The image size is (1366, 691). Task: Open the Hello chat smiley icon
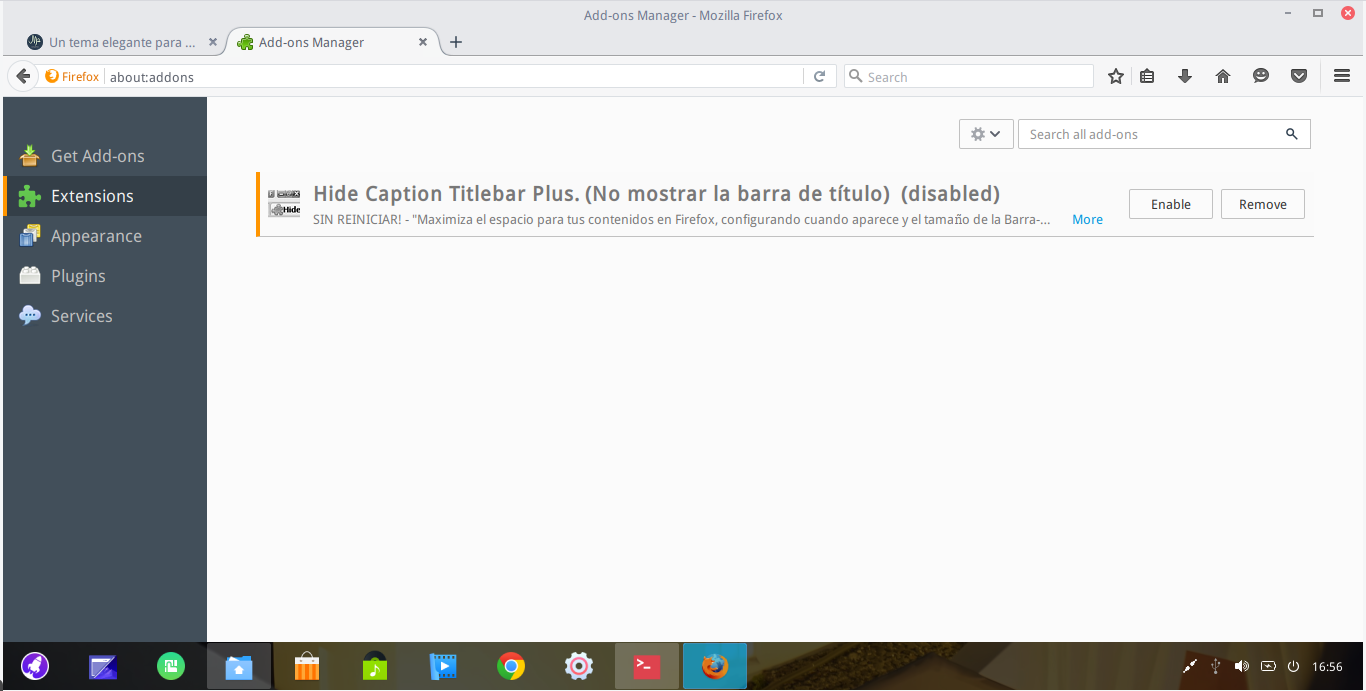(x=1261, y=76)
